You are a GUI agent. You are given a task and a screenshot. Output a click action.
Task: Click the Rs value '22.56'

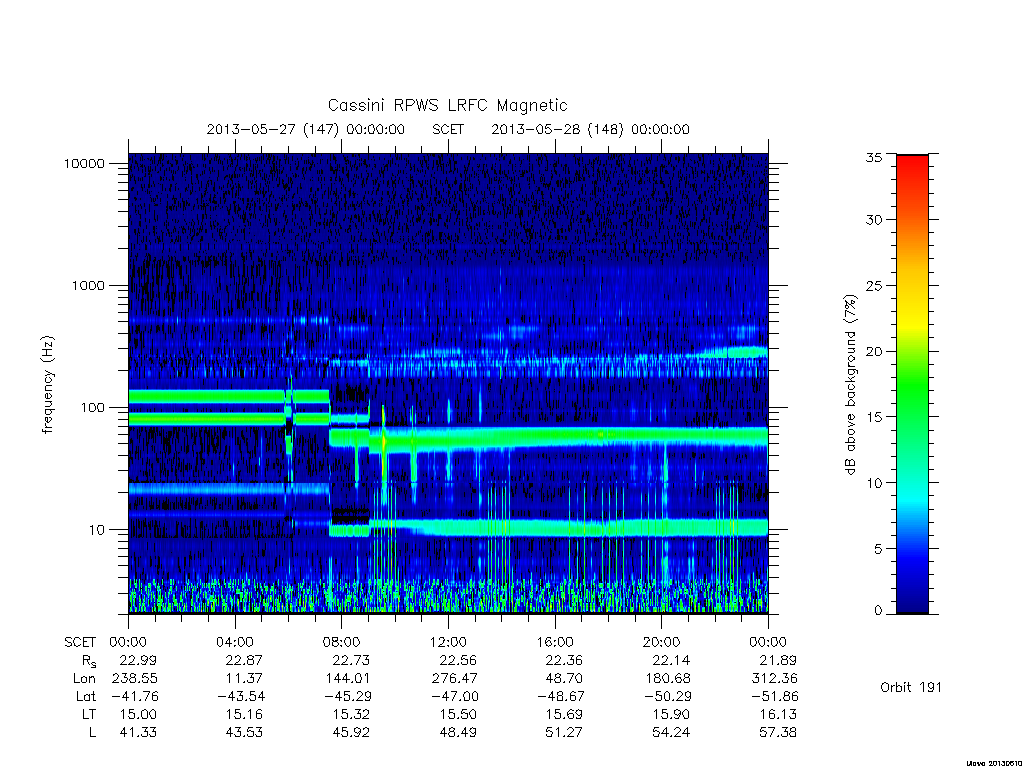458,660
